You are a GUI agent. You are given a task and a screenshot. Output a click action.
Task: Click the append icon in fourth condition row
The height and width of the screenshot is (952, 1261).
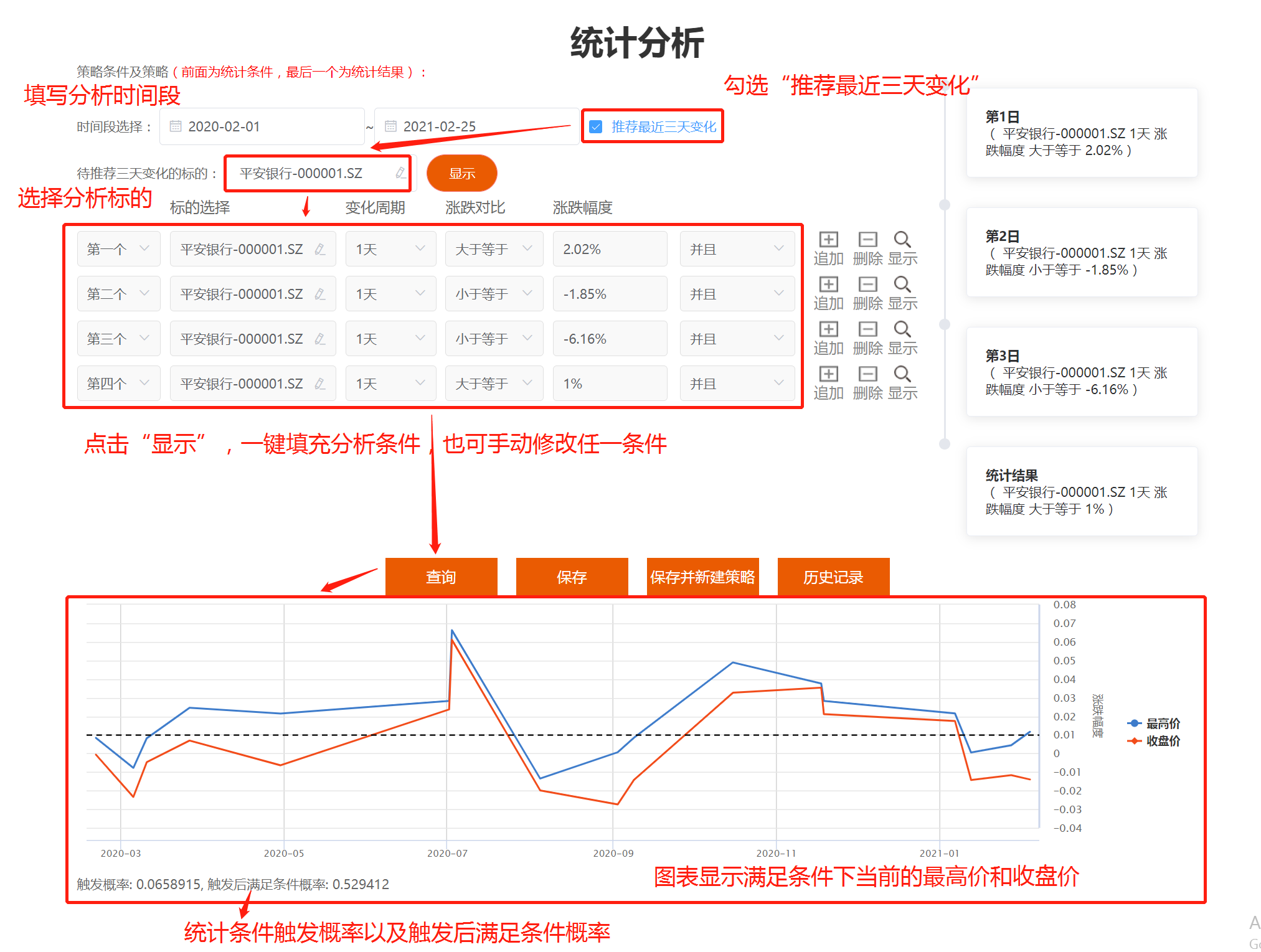click(x=828, y=375)
